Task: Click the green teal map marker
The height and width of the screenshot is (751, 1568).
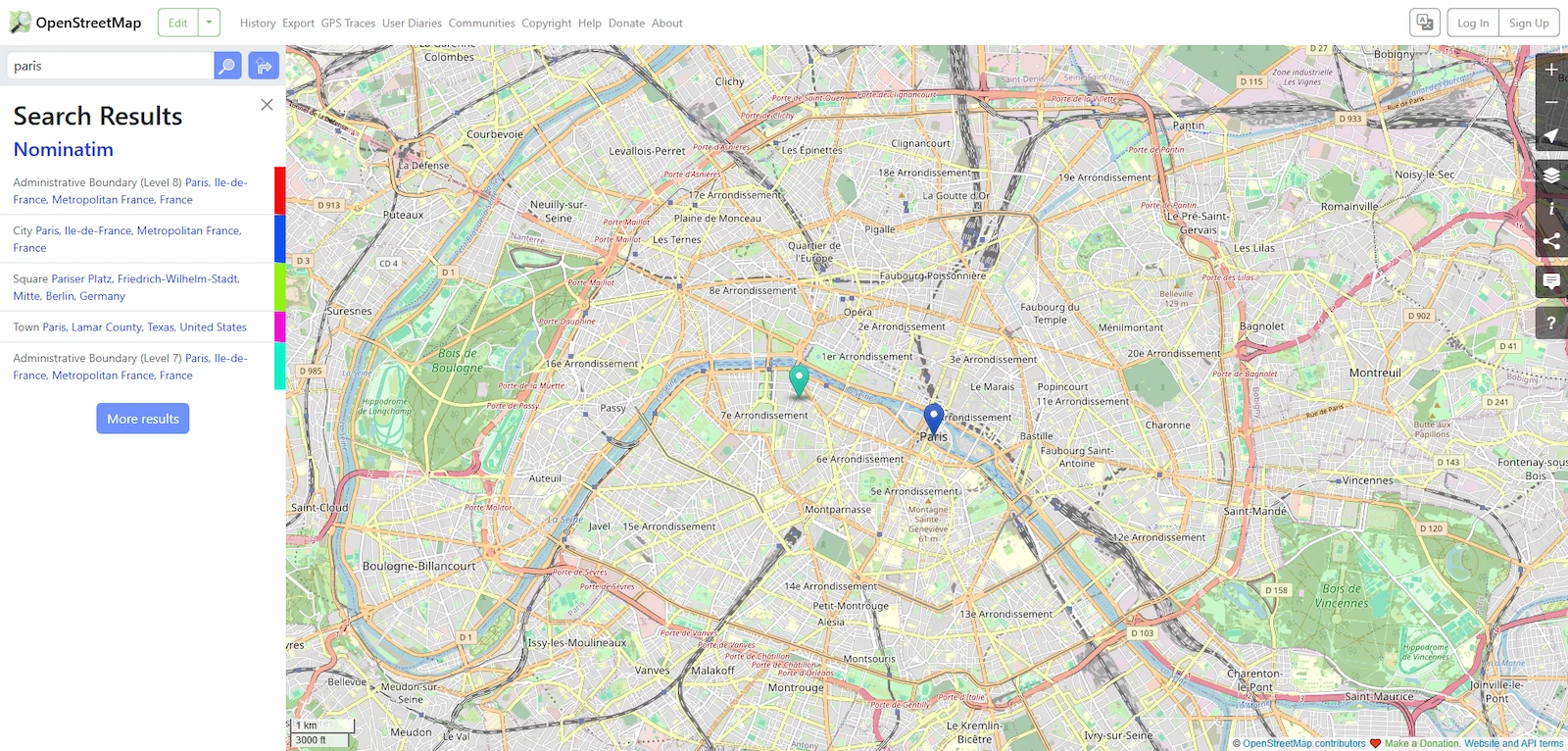Action: click(800, 380)
